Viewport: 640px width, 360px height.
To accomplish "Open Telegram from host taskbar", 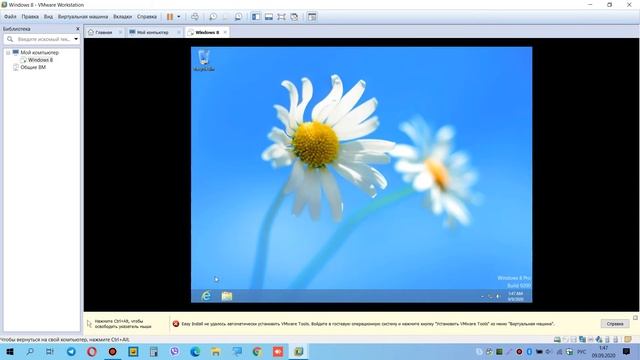I will [71, 351].
